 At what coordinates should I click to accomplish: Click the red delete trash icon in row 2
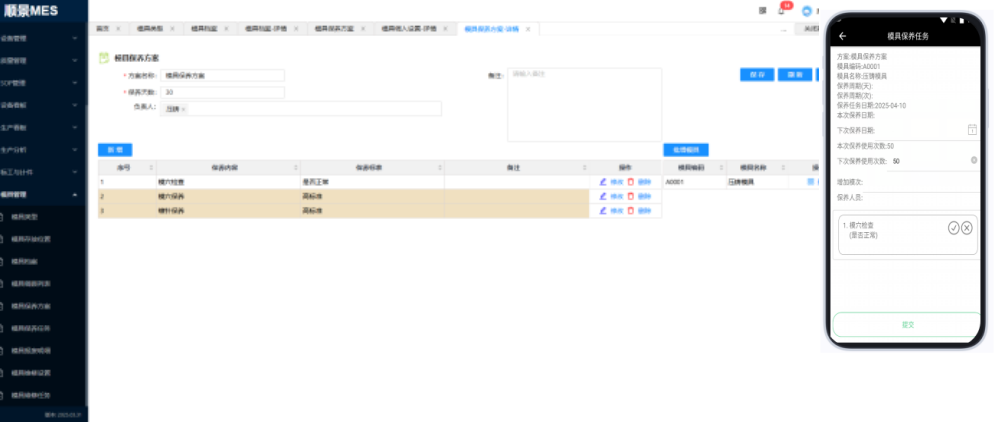click(x=630, y=196)
